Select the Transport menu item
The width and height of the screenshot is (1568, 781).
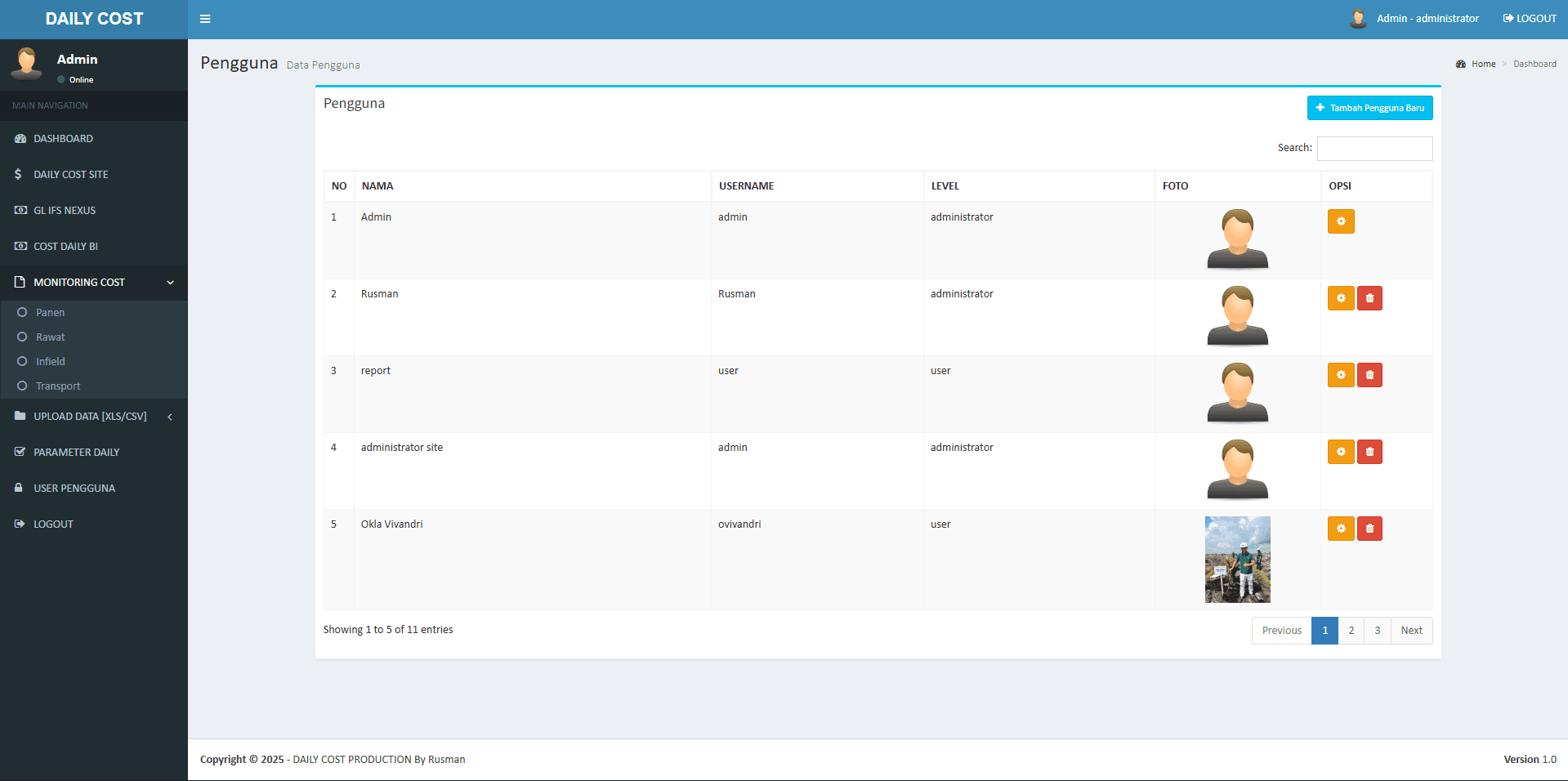click(x=58, y=386)
